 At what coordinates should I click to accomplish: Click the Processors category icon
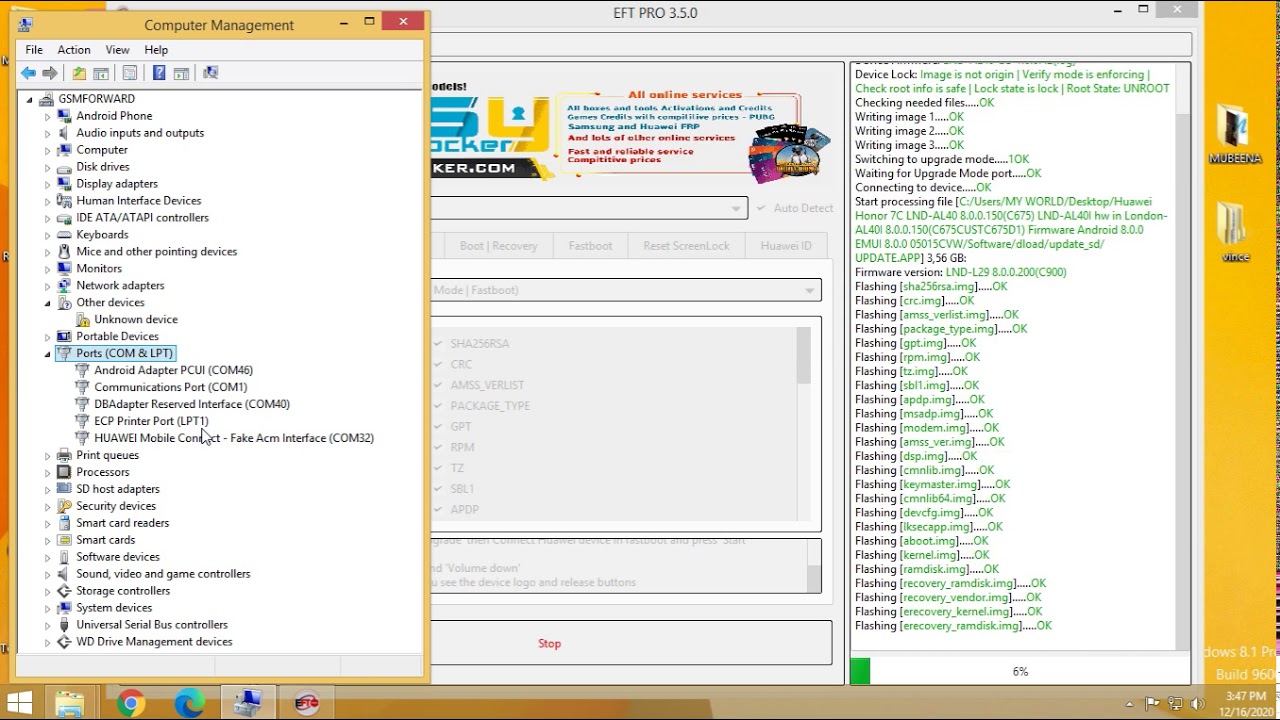pyautogui.click(x=64, y=472)
